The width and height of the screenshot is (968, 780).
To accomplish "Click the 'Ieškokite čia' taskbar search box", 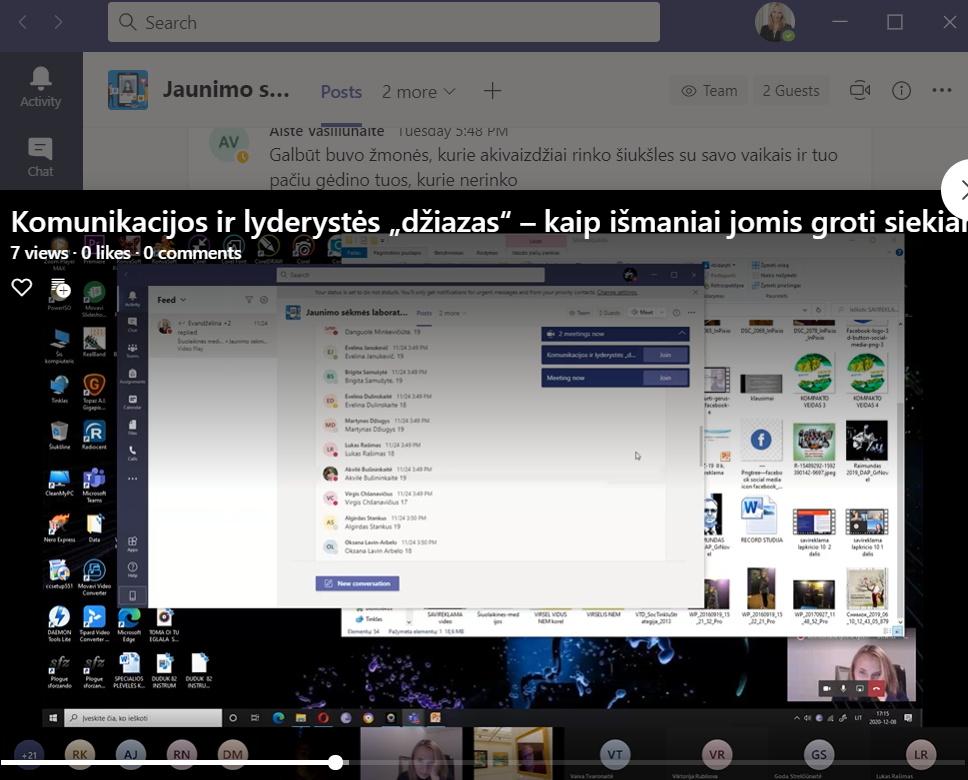I will pos(143,718).
